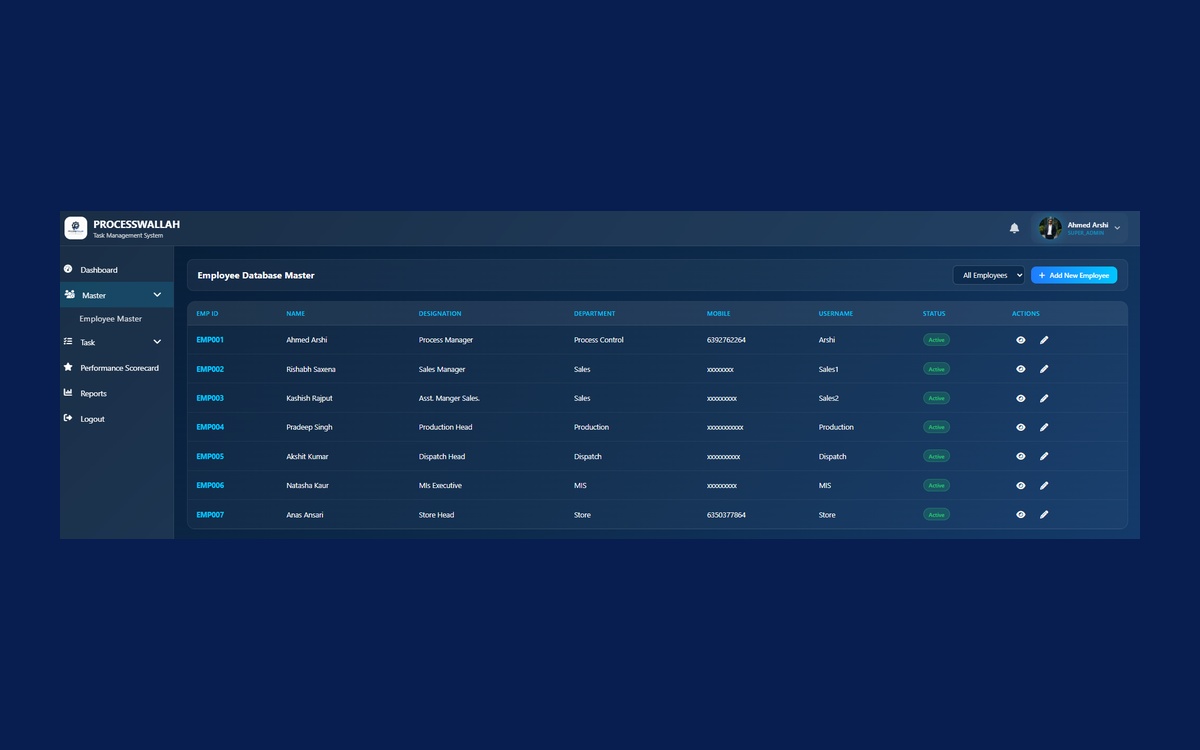Open employee ID EMP001 link
Viewport: 1200px width, 750px height.
[x=210, y=340]
